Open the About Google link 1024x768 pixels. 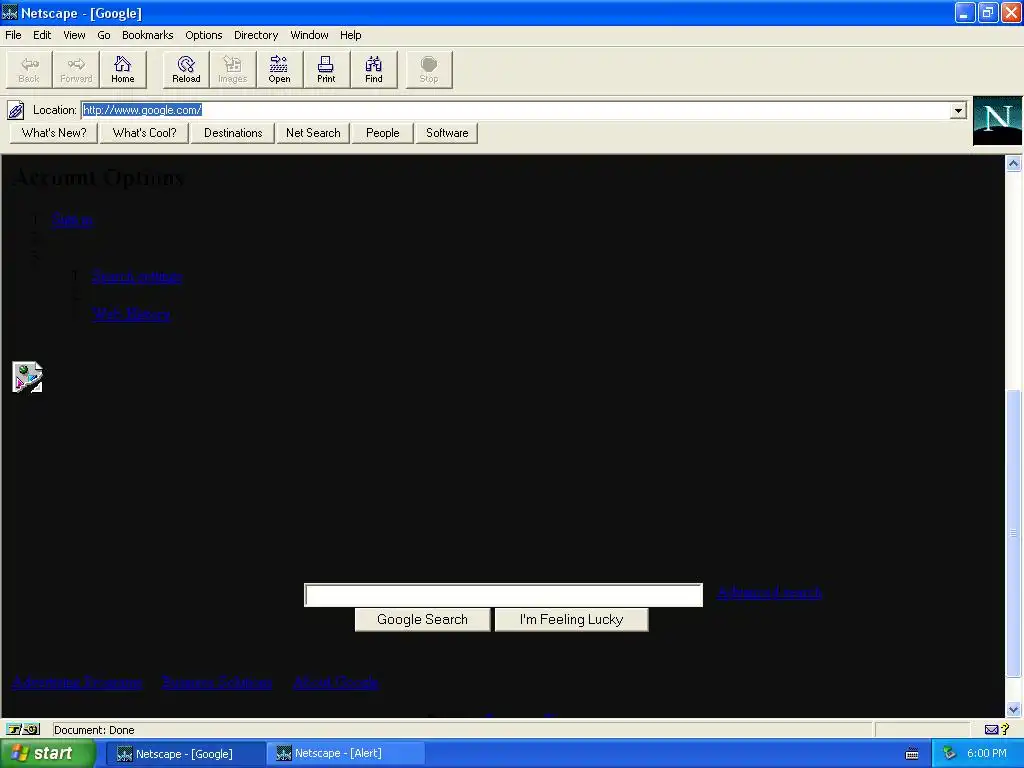(336, 682)
